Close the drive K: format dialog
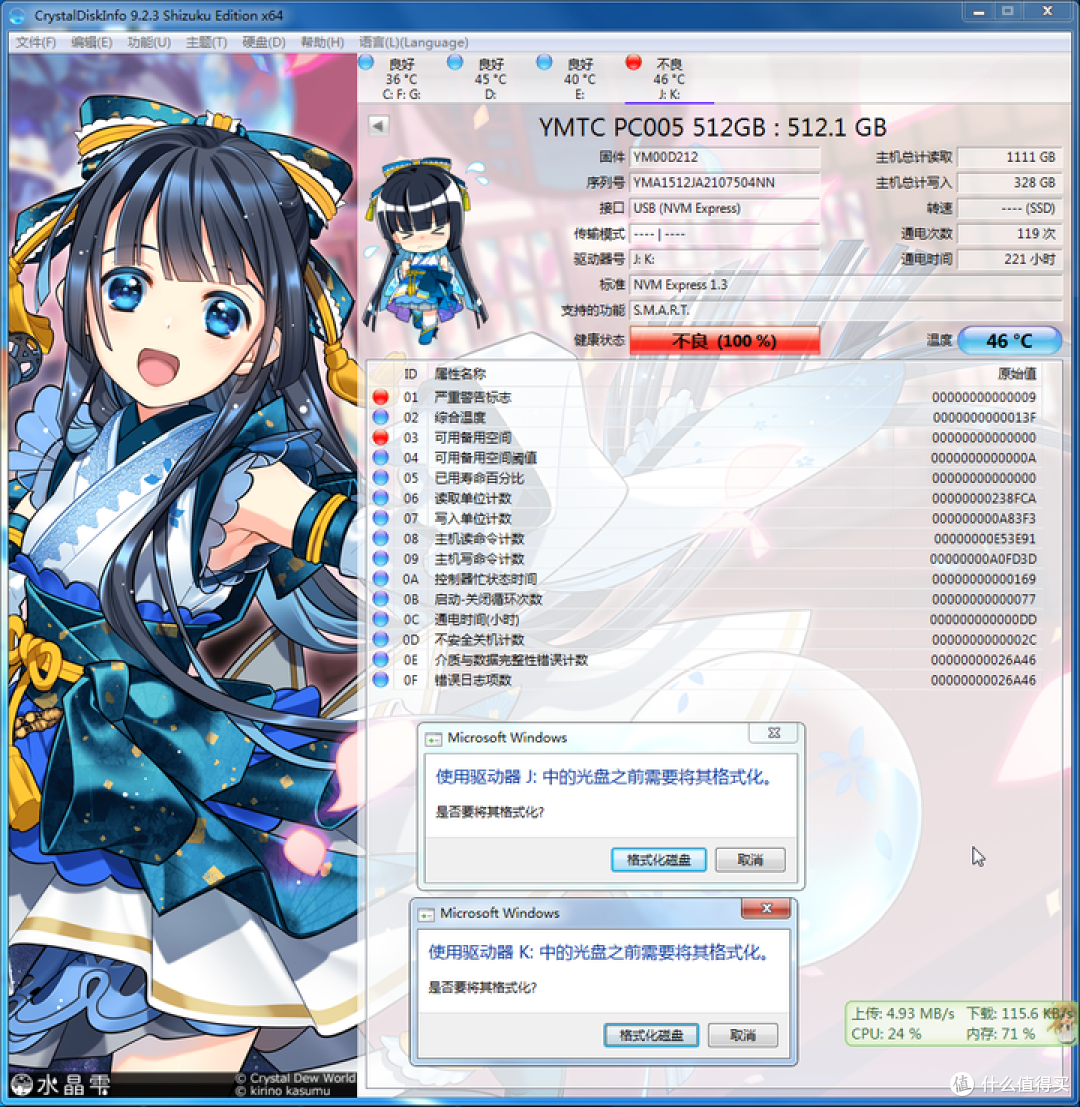The height and width of the screenshot is (1107, 1080). (x=766, y=909)
